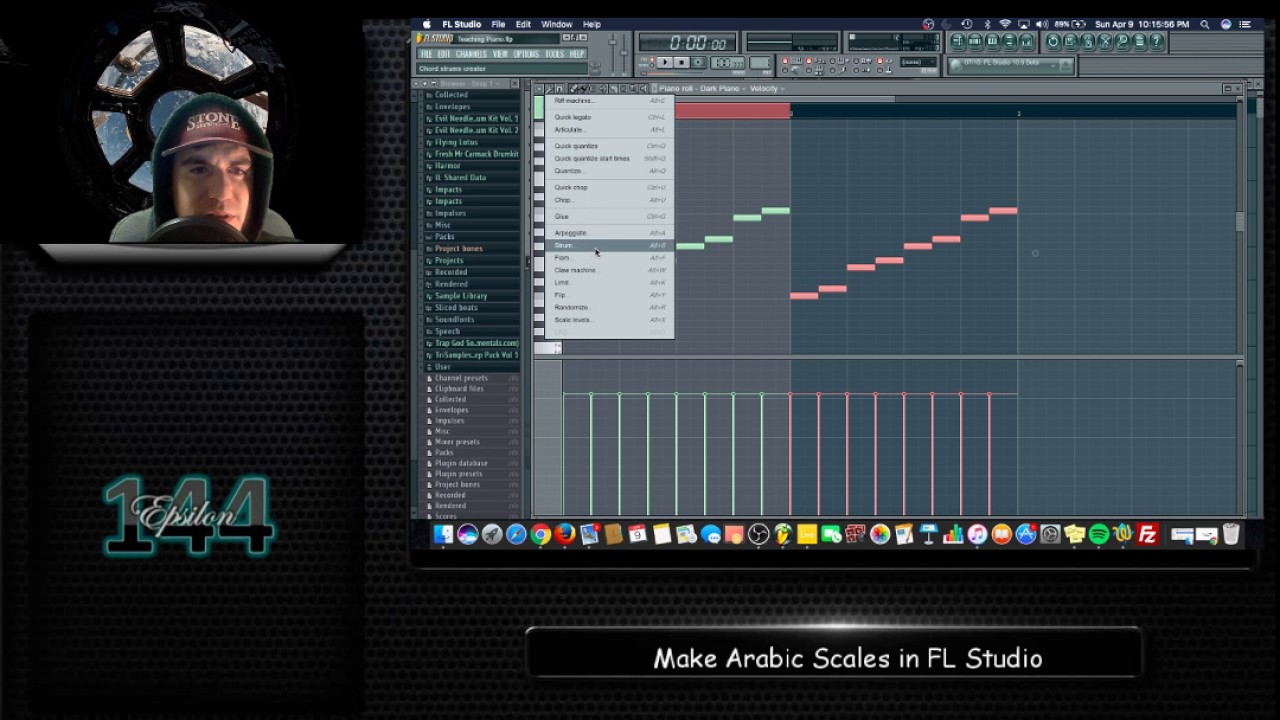Viewport: 1280px width, 720px height.
Task: Click the save project round icon
Action: coord(1070,41)
